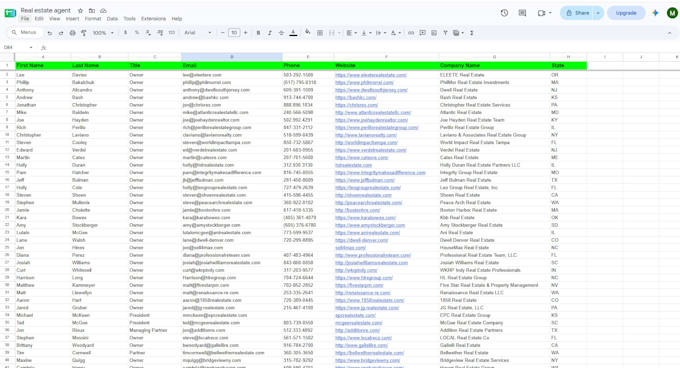Open the 1858 Real Estate website link
This screenshot has width=680, height=368.
tap(369, 300)
